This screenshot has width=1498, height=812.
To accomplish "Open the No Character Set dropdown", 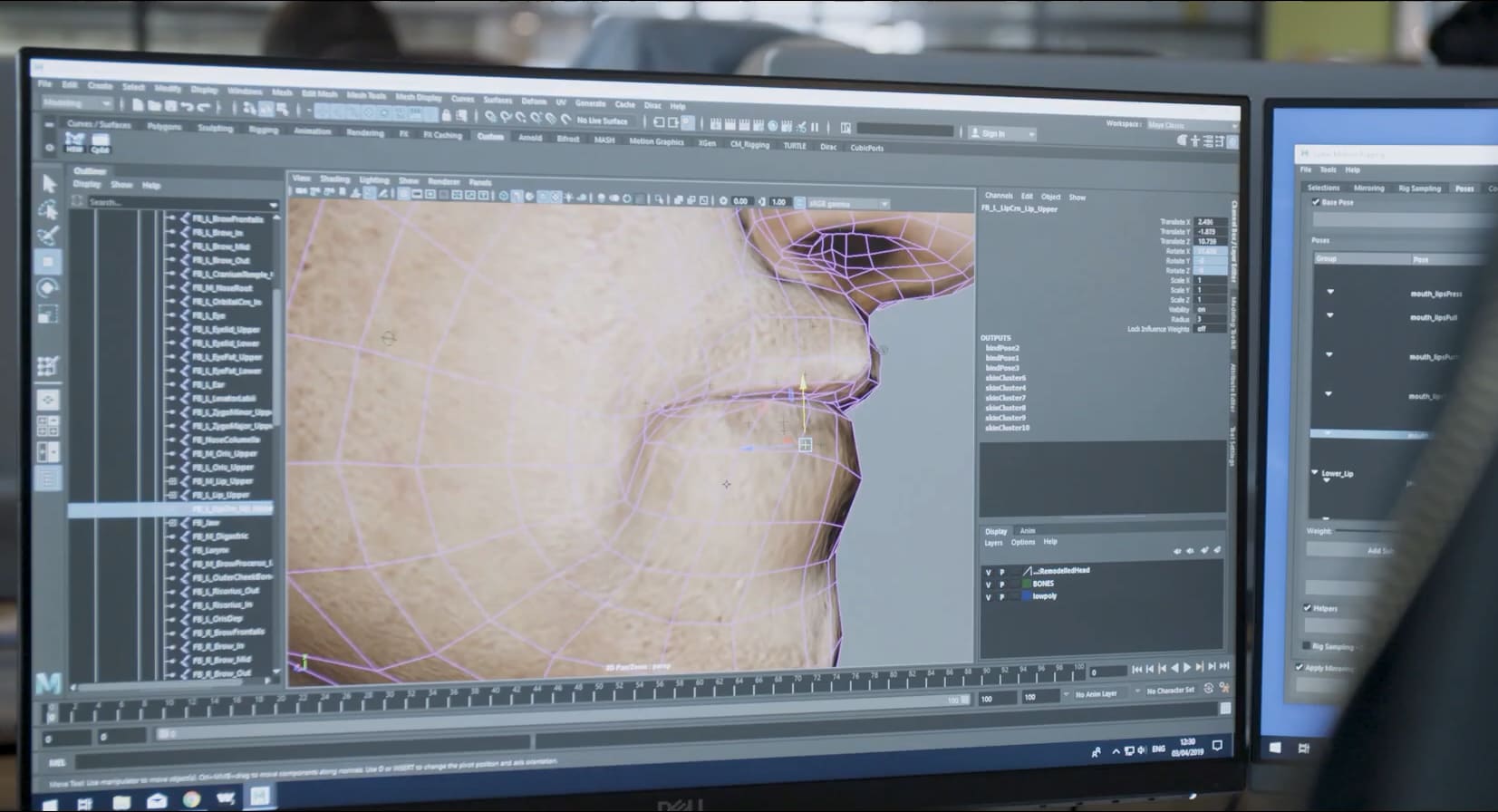I will [x=1171, y=691].
